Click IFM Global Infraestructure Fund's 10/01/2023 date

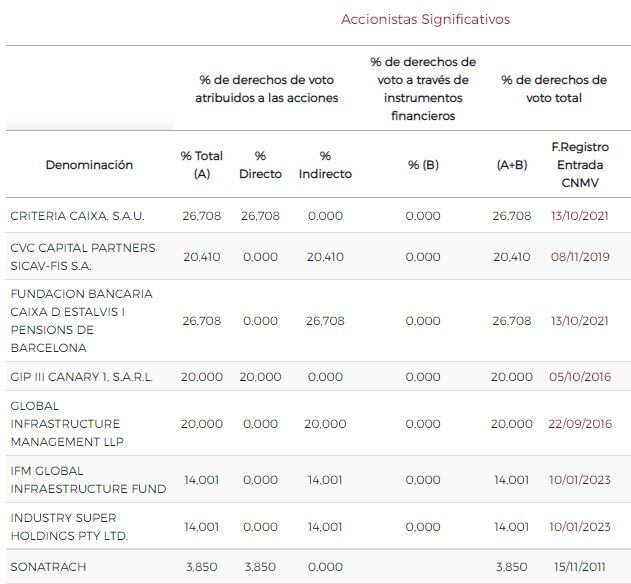pos(579,480)
